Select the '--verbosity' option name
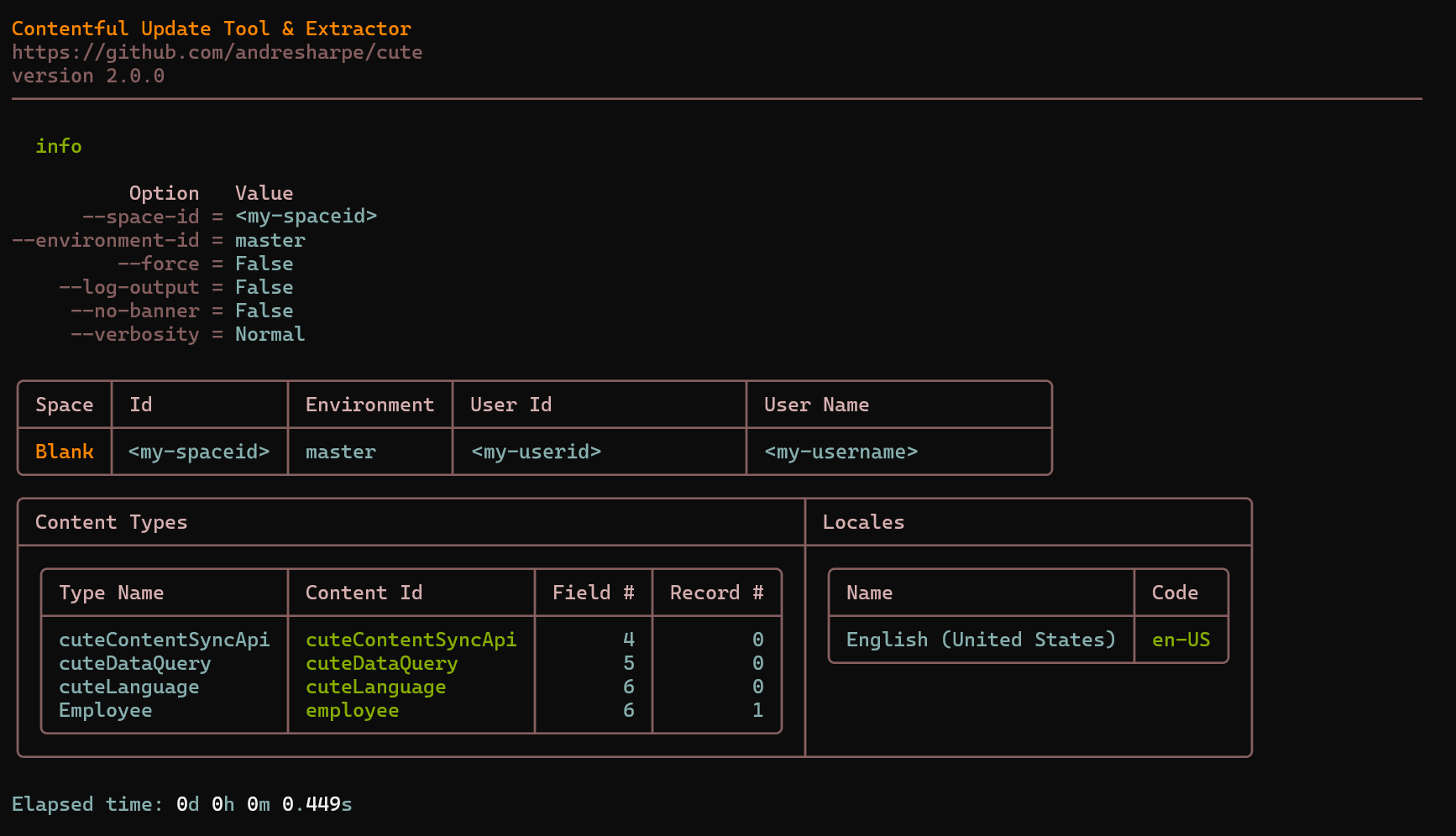The width and height of the screenshot is (1456, 836). [135, 334]
